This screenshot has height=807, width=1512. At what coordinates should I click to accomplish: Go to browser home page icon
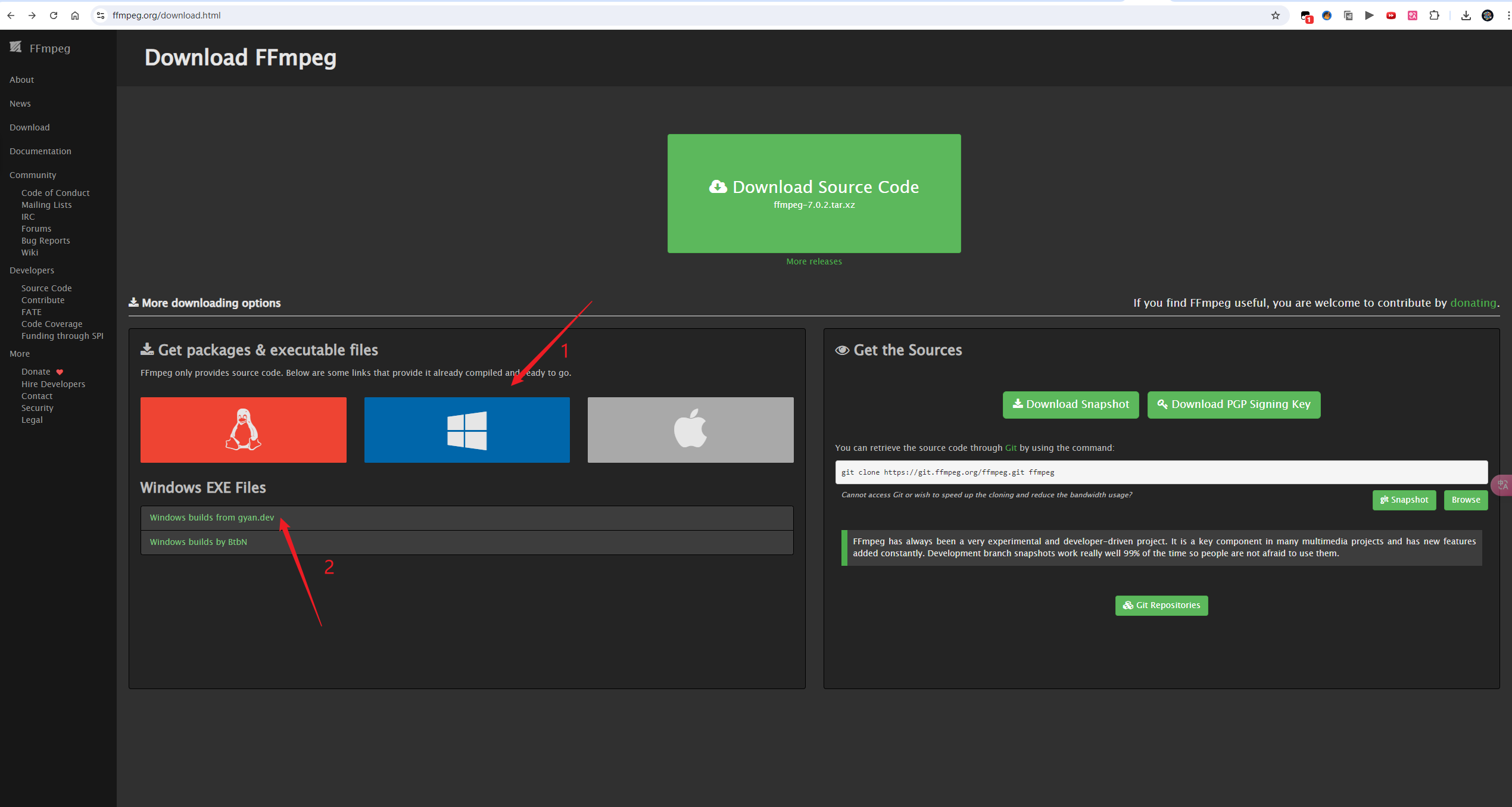[x=75, y=15]
